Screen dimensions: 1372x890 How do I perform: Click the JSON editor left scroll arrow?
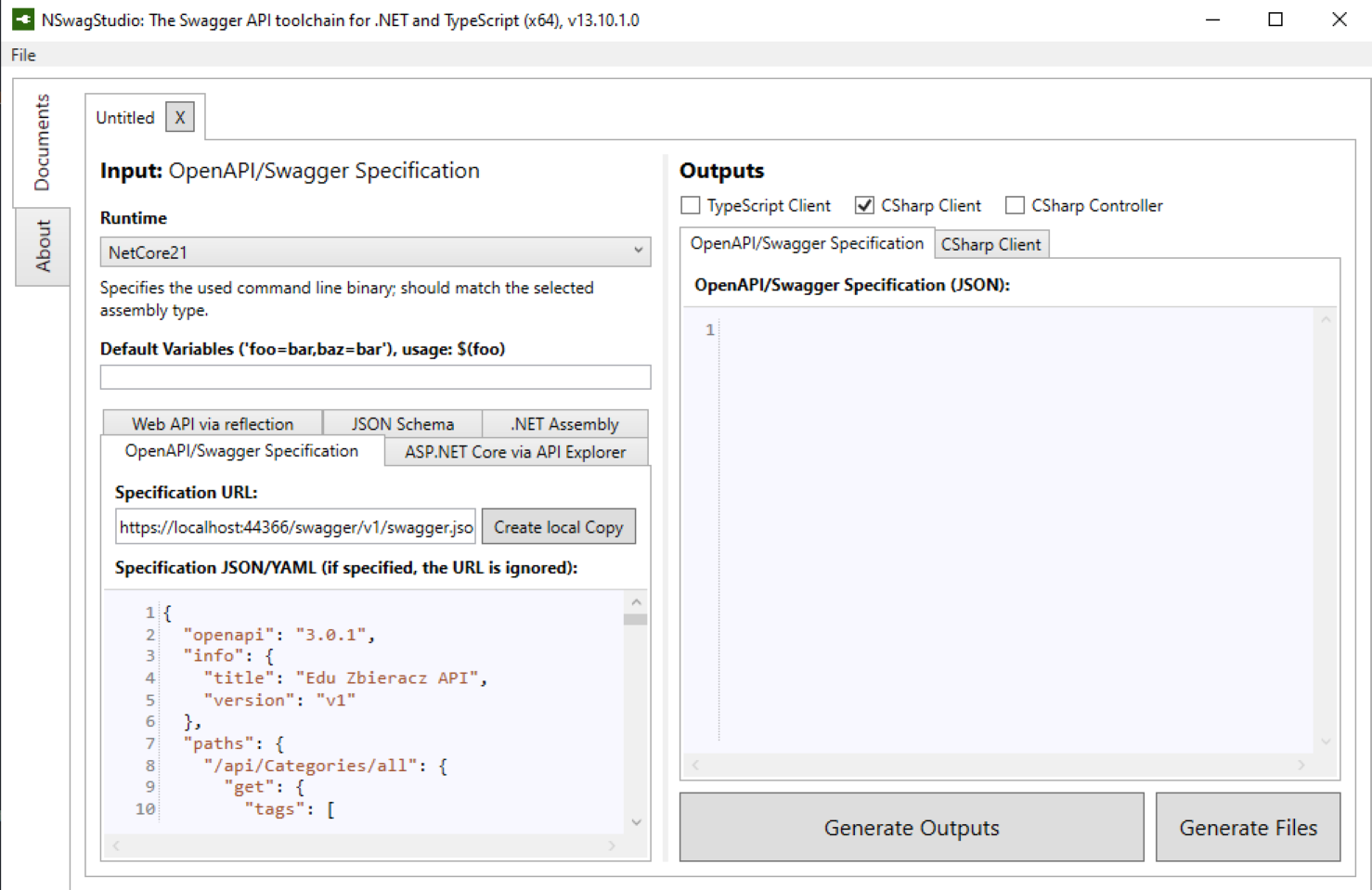click(116, 845)
